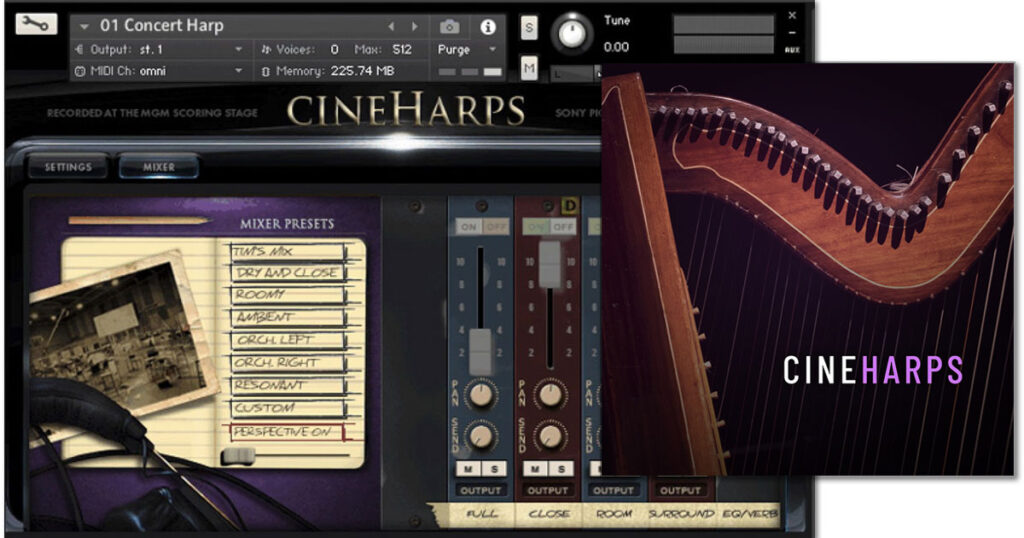
Task: Load the Custom mixer preset
Action: [x=287, y=409]
